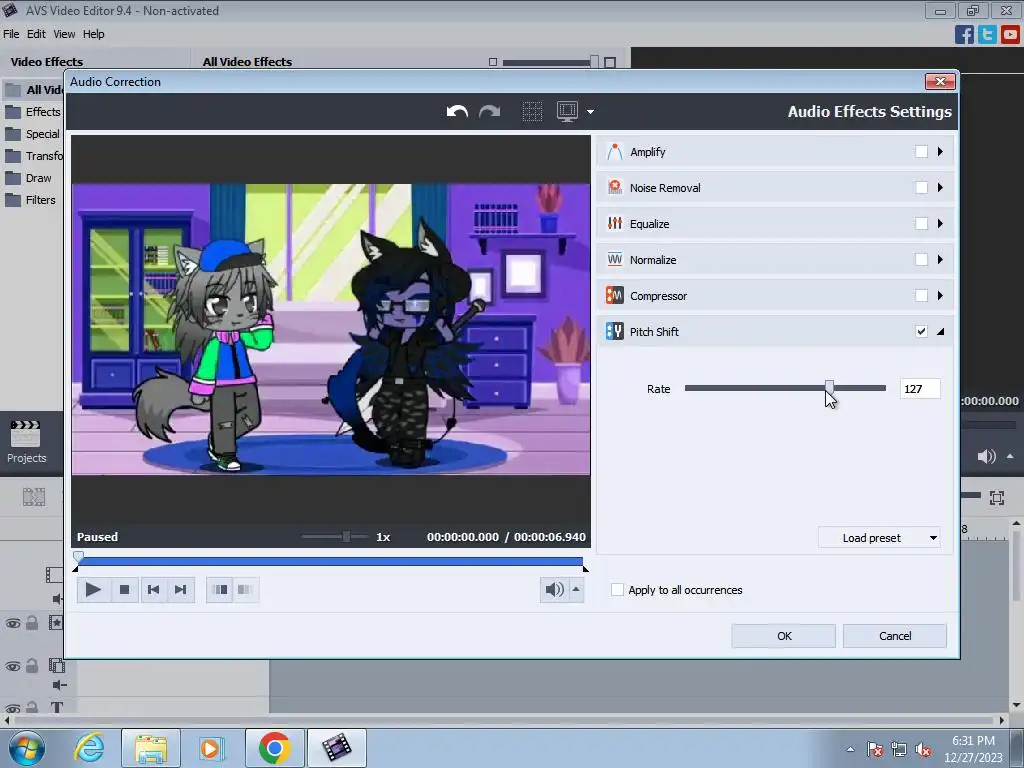Image resolution: width=1024 pixels, height=768 pixels.
Task: Expand the Amplify settings arrow
Action: [x=940, y=152]
